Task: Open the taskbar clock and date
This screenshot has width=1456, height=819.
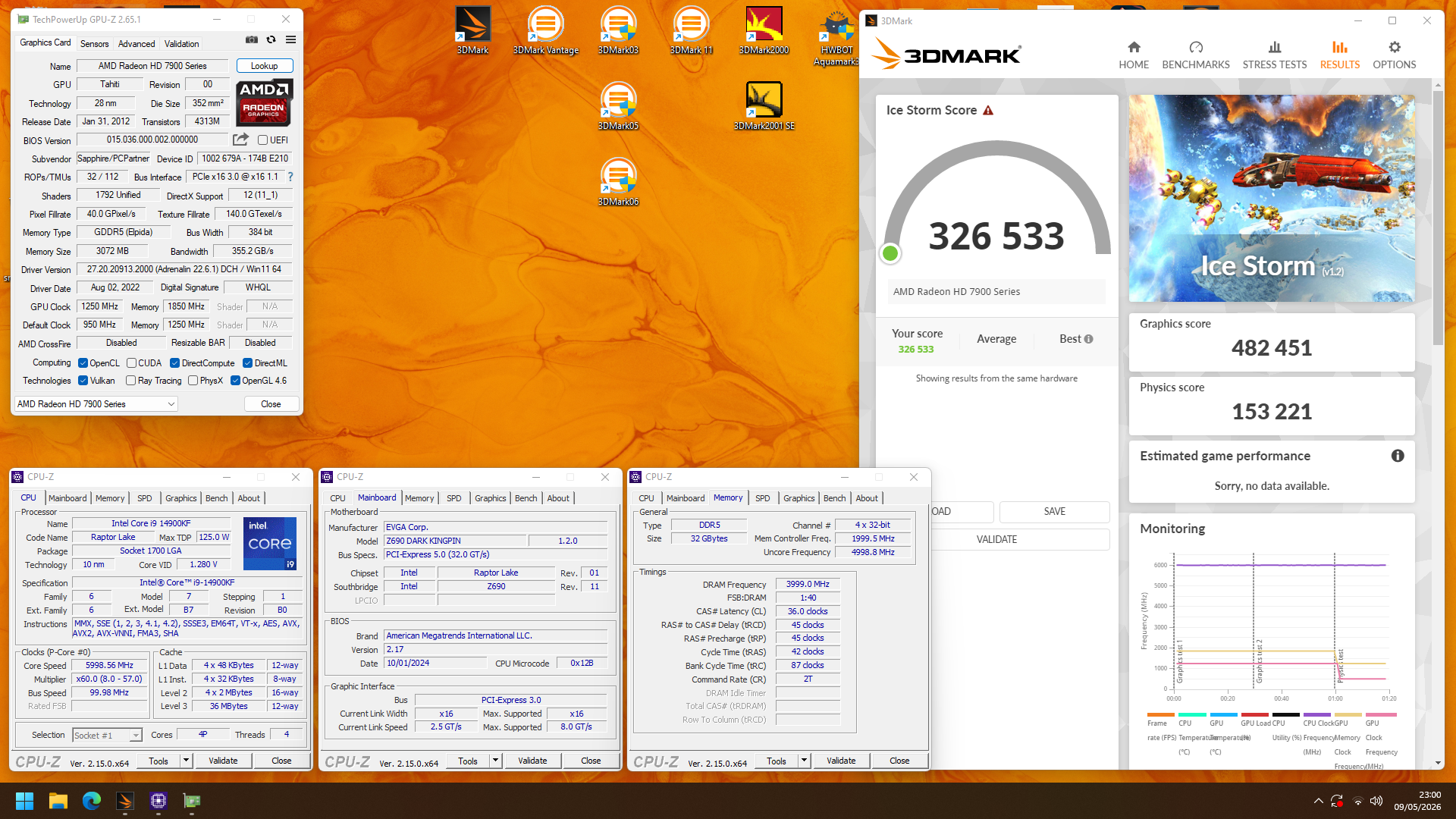Action: point(1417,801)
